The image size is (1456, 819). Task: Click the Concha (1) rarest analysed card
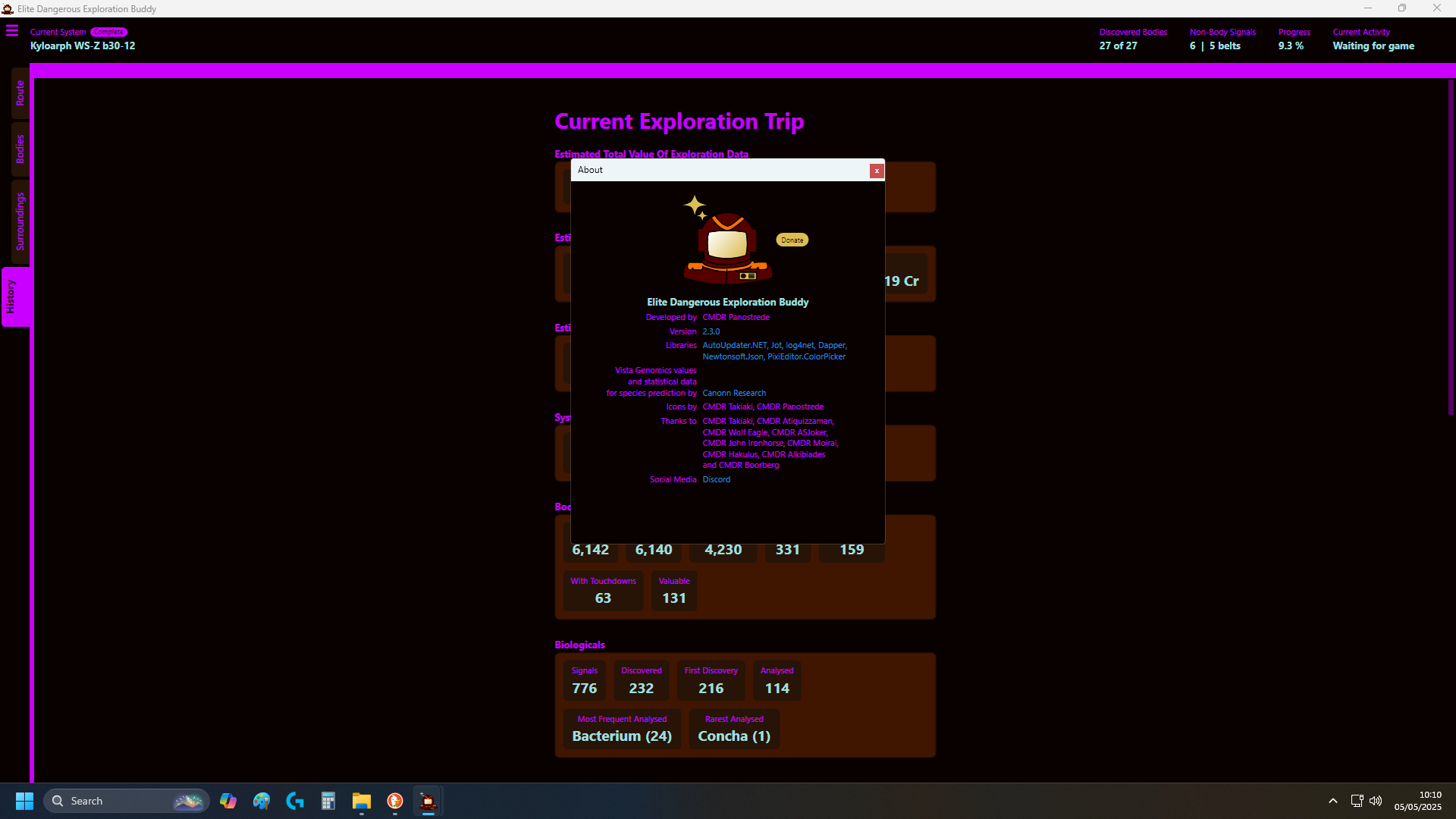pos(734,728)
